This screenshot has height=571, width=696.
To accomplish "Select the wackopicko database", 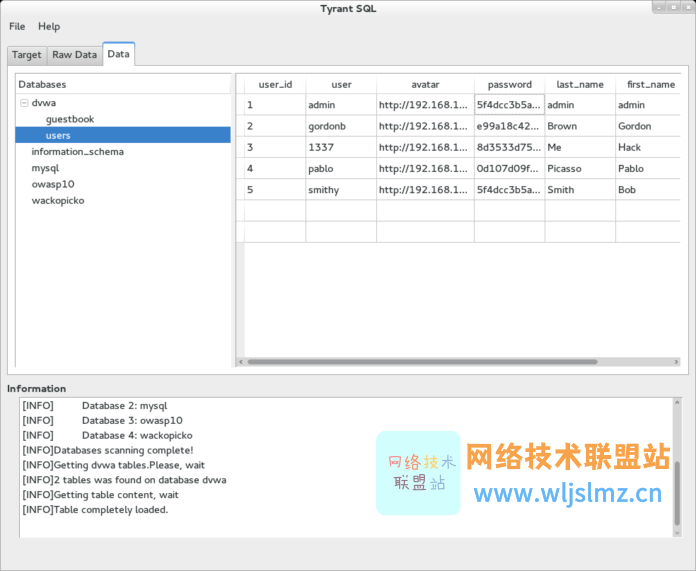I will (x=58, y=200).
